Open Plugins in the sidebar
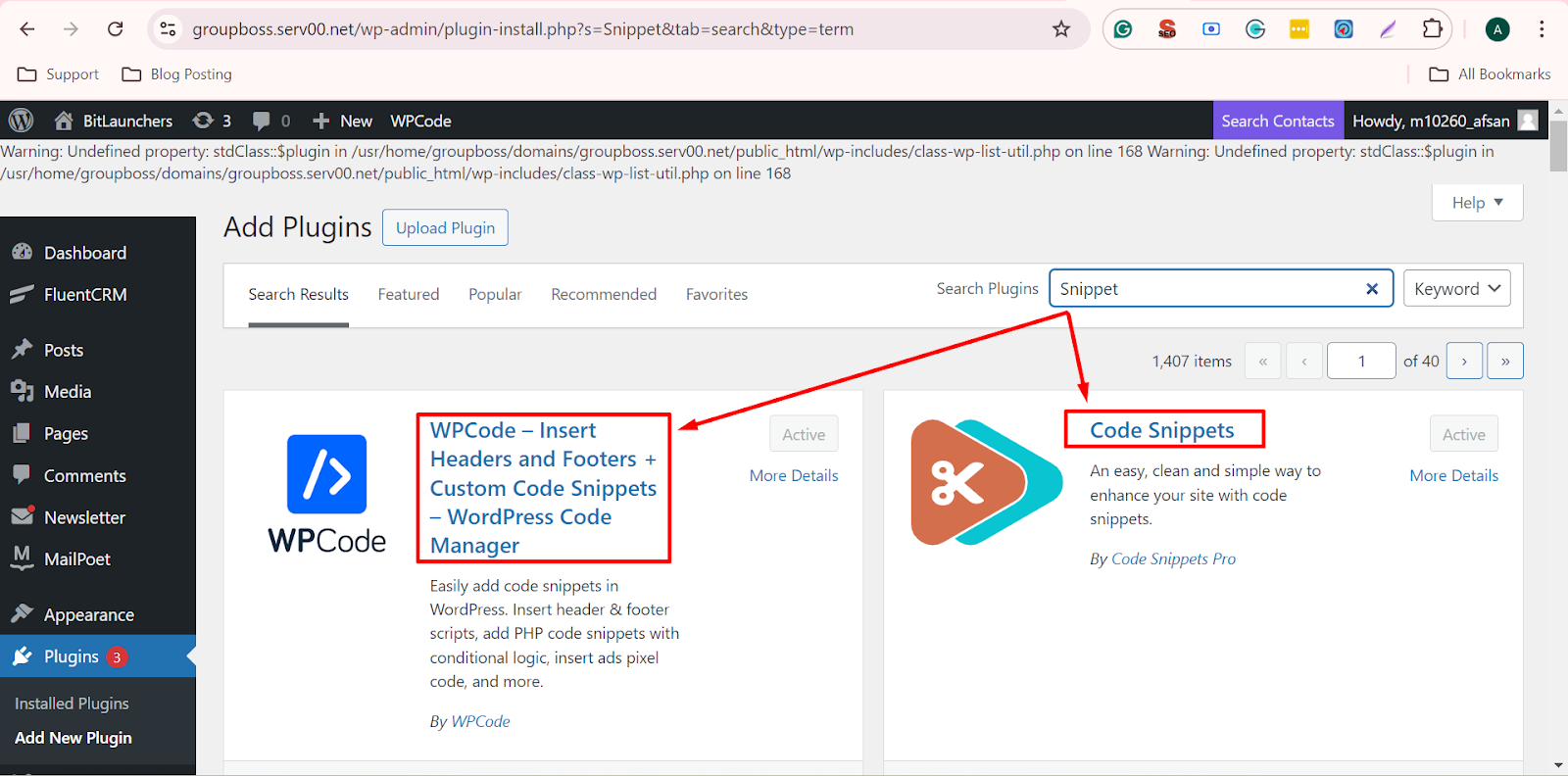 click(98, 656)
